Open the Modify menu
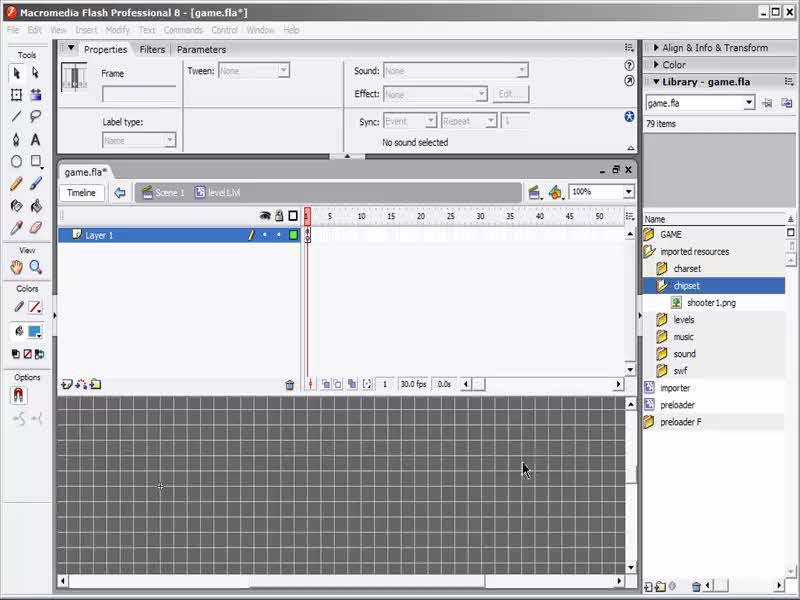 pyautogui.click(x=118, y=30)
